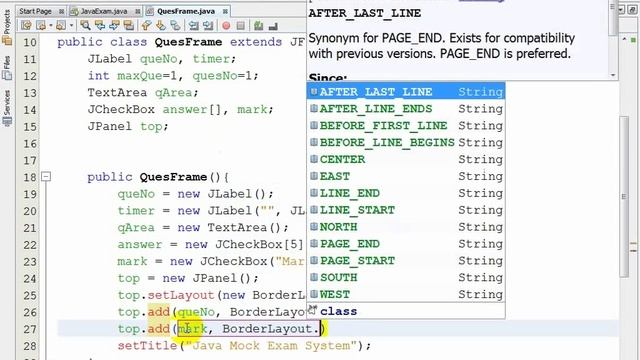
Task: Open the Forward navigation history dropdown arrow
Action: [71, 26]
